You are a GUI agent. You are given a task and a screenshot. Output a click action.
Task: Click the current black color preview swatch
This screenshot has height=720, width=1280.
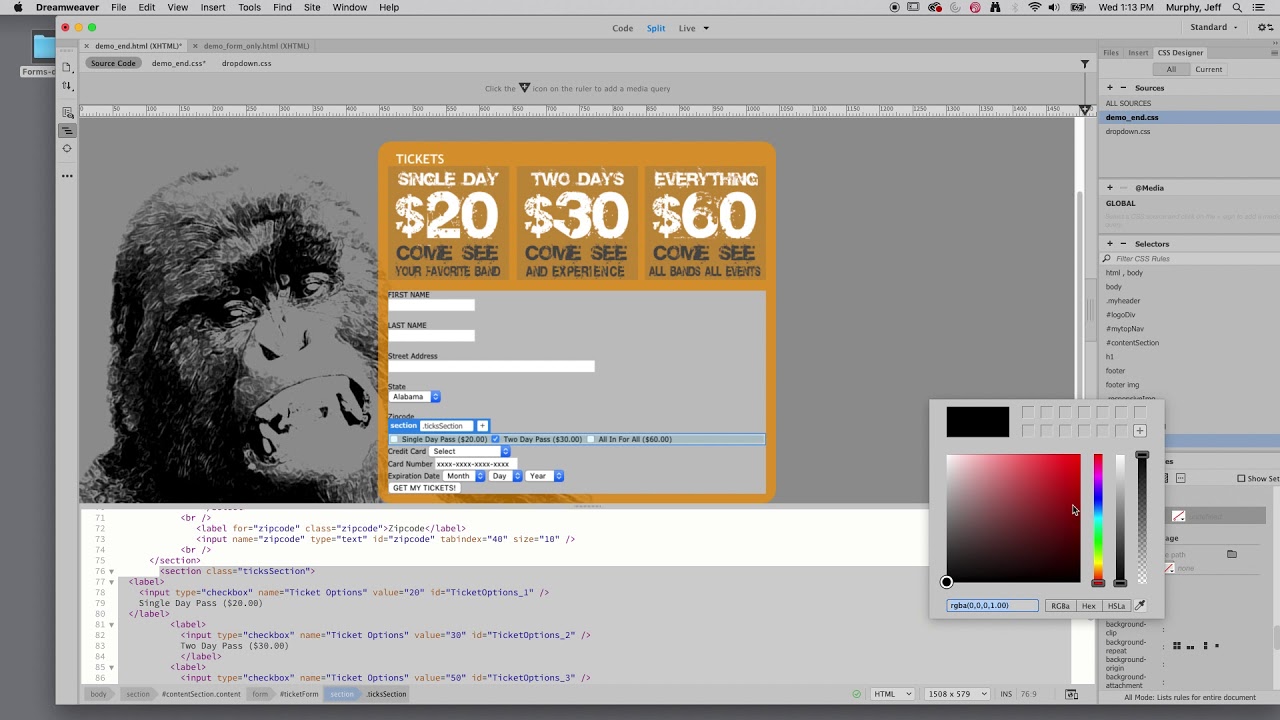click(x=978, y=422)
